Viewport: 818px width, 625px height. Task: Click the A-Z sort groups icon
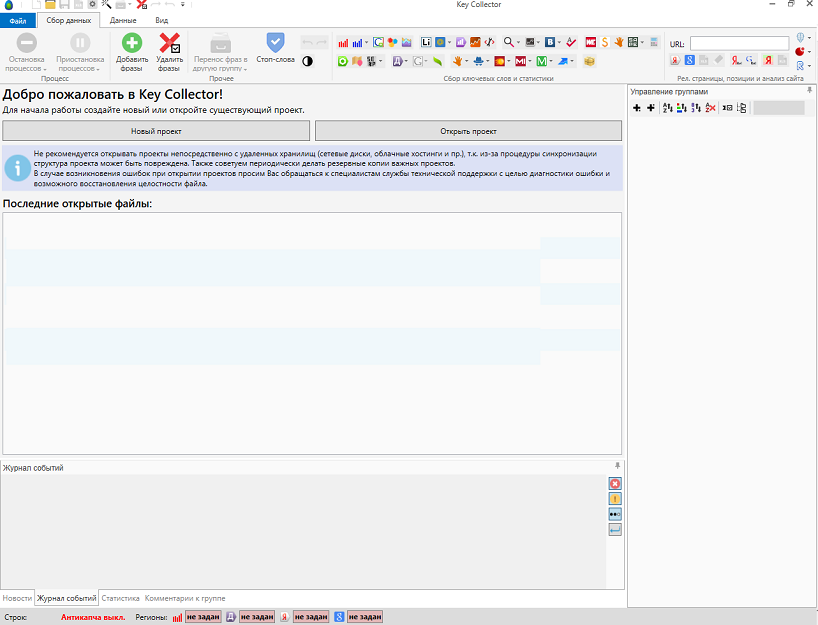(x=667, y=108)
